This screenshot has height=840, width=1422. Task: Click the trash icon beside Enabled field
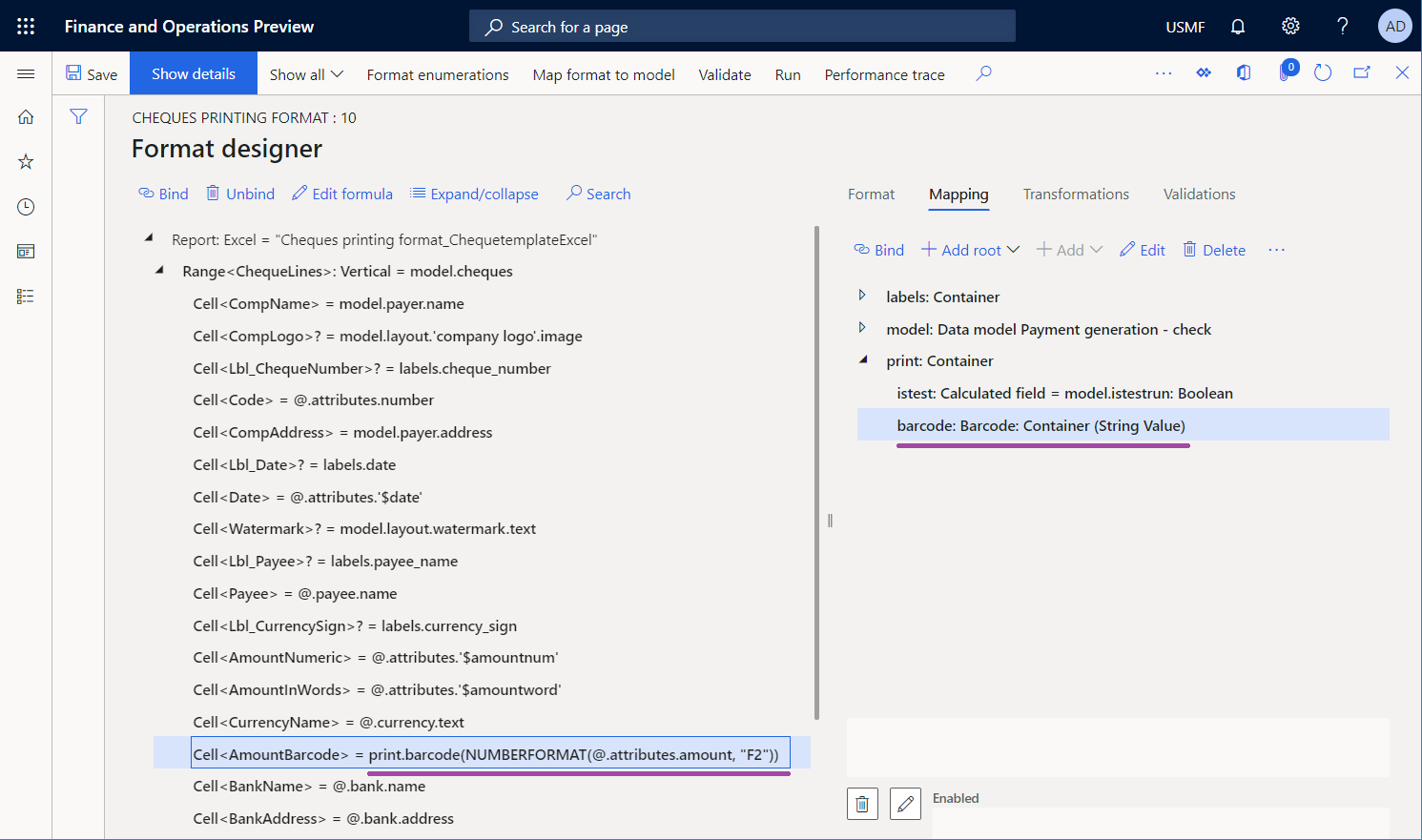click(x=862, y=804)
